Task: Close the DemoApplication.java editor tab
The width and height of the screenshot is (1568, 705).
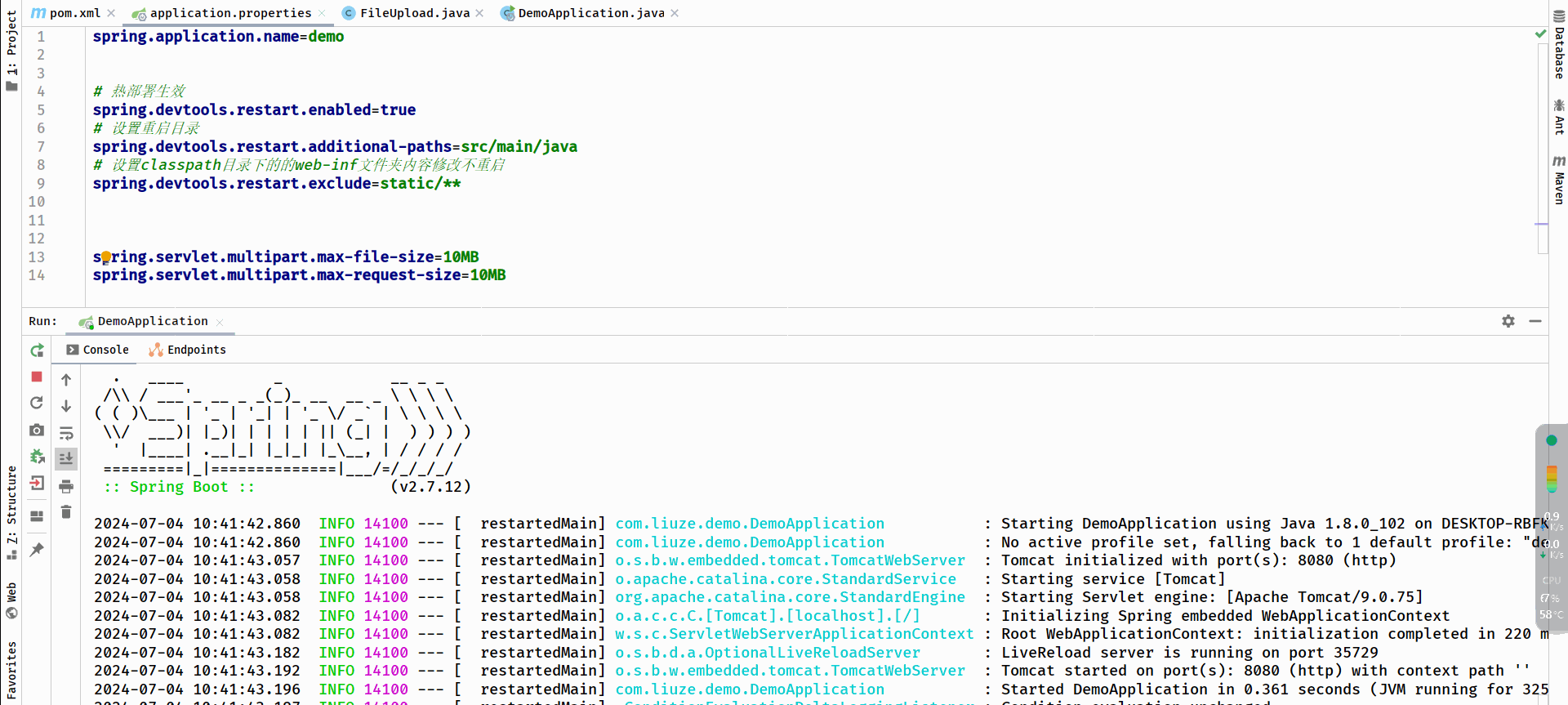Action: (675, 13)
